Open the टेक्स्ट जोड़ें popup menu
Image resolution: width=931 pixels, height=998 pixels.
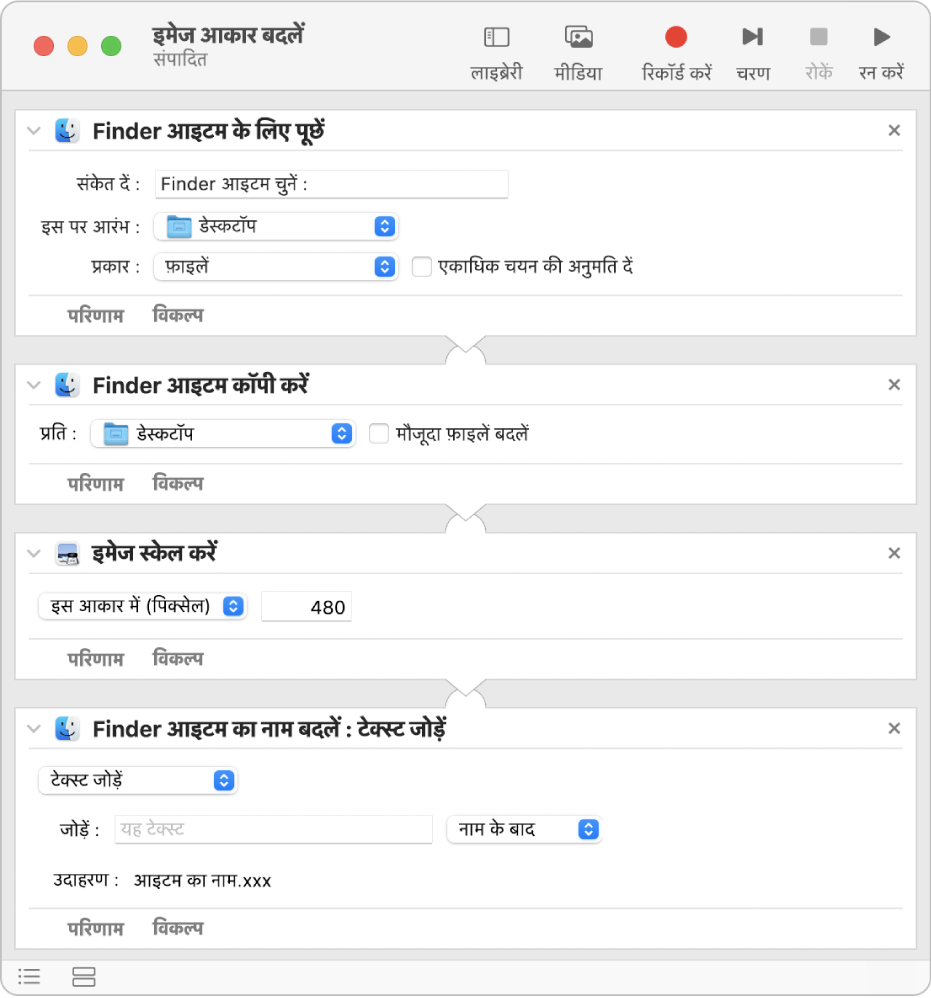(137, 780)
